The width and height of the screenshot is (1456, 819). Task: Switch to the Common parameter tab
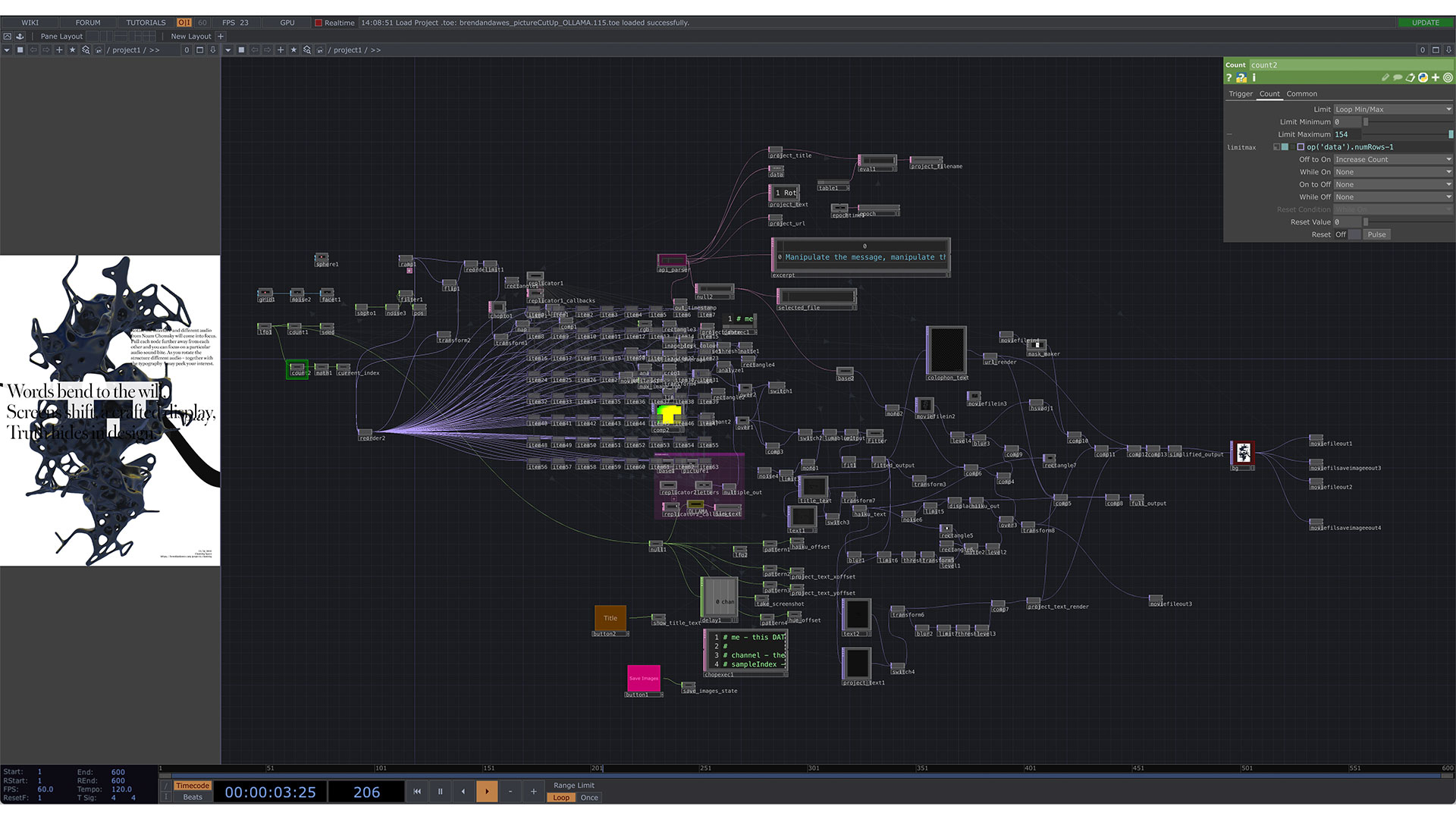pyautogui.click(x=1301, y=94)
